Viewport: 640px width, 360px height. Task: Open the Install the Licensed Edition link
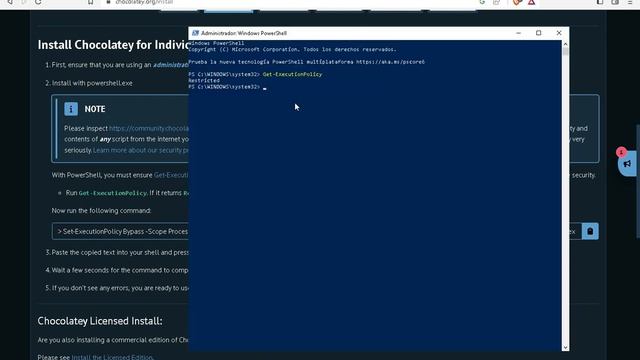[x=112, y=357]
